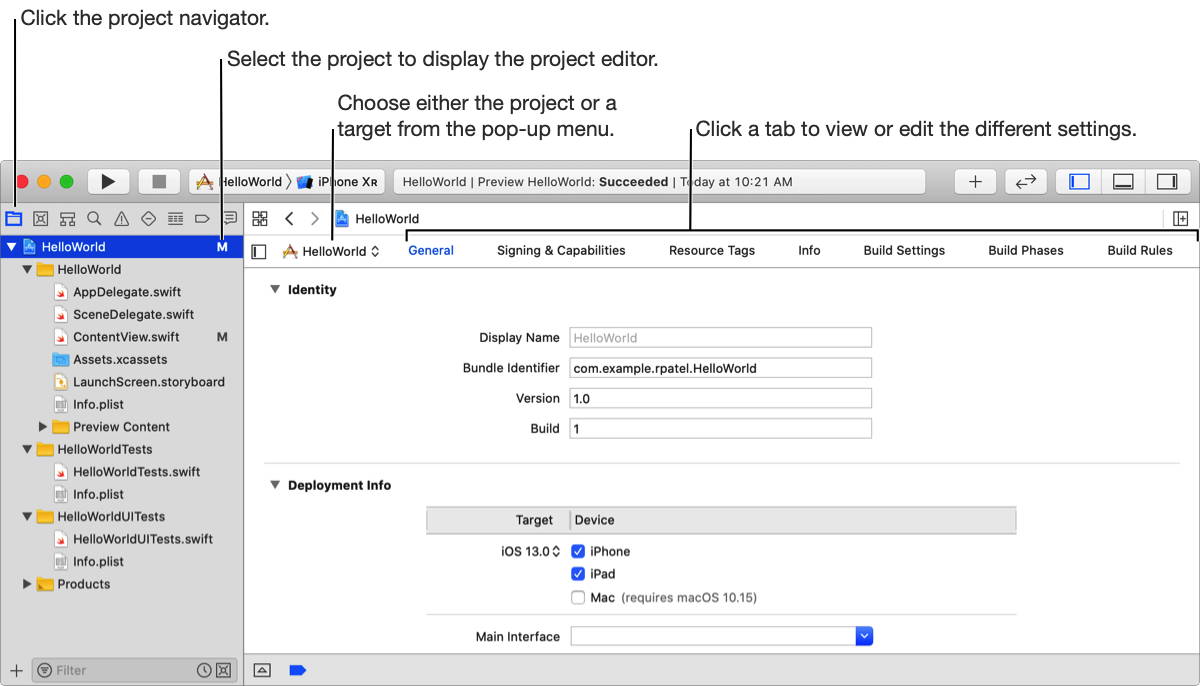Go forward in editor history
Viewport: 1202px width, 686px height.
coord(315,218)
